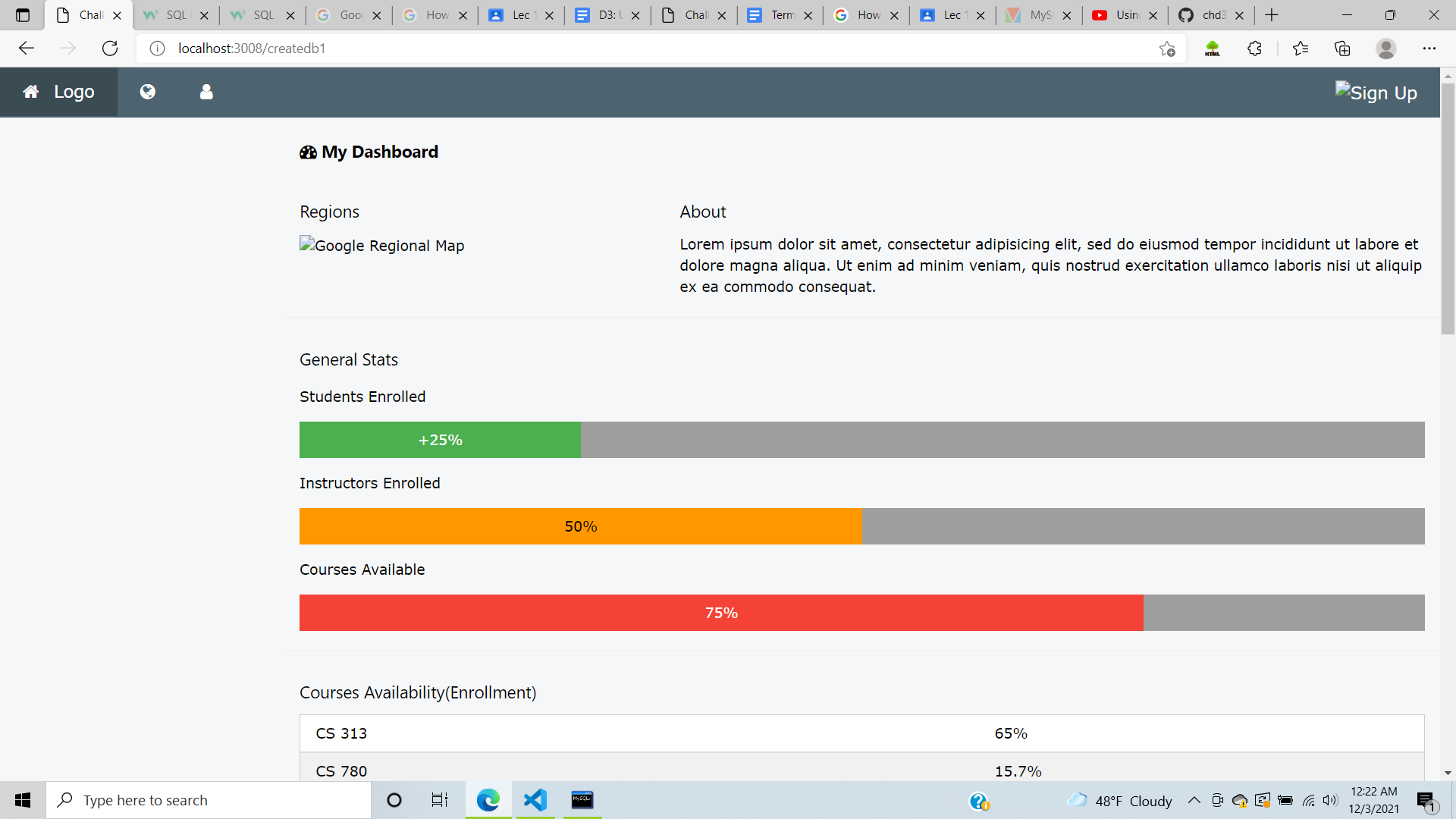Click the home icon in the navbar

point(30,92)
